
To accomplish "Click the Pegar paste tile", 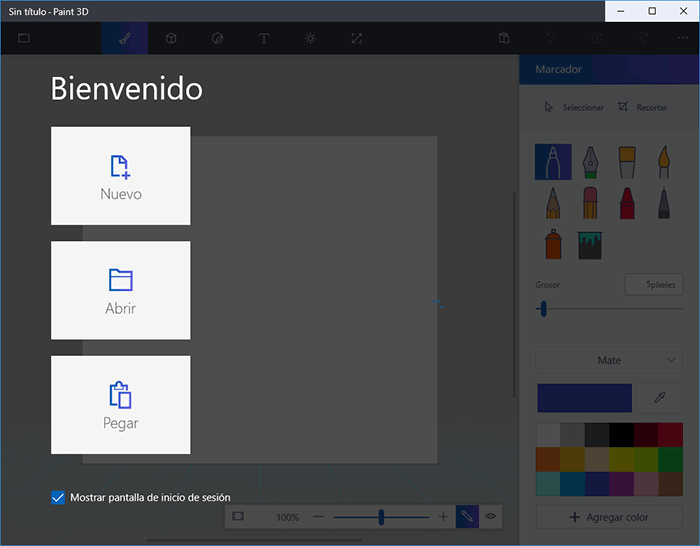I will pyautogui.click(x=121, y=405).
